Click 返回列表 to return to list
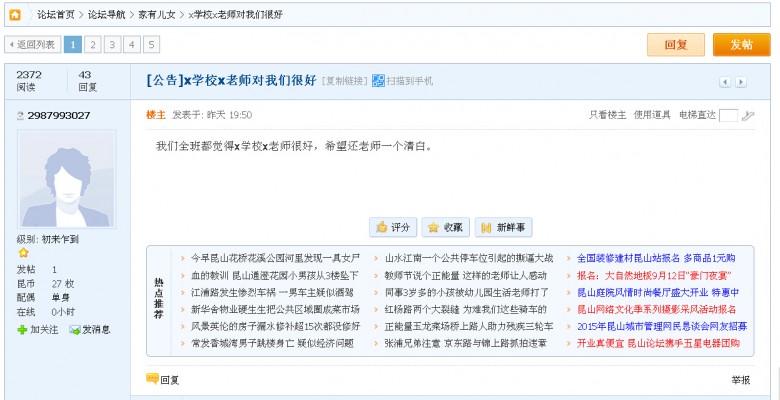 pyautogui.click(x=32, y=44)
